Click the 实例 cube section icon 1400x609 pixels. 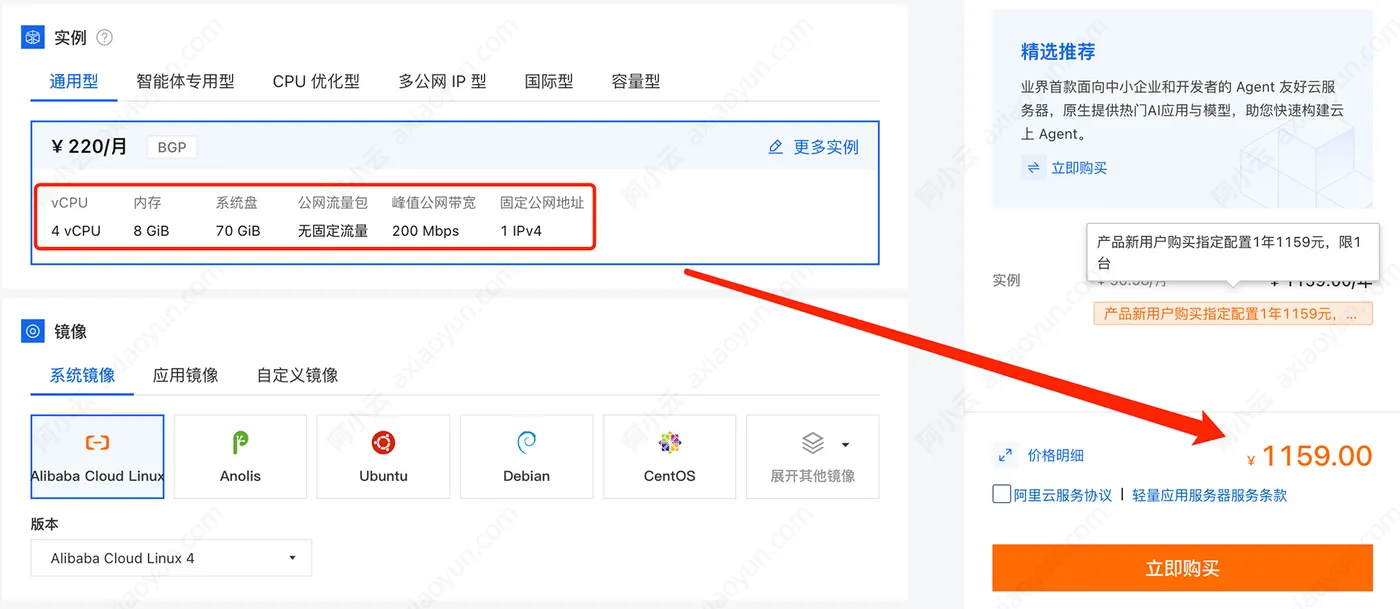point(33,38)
